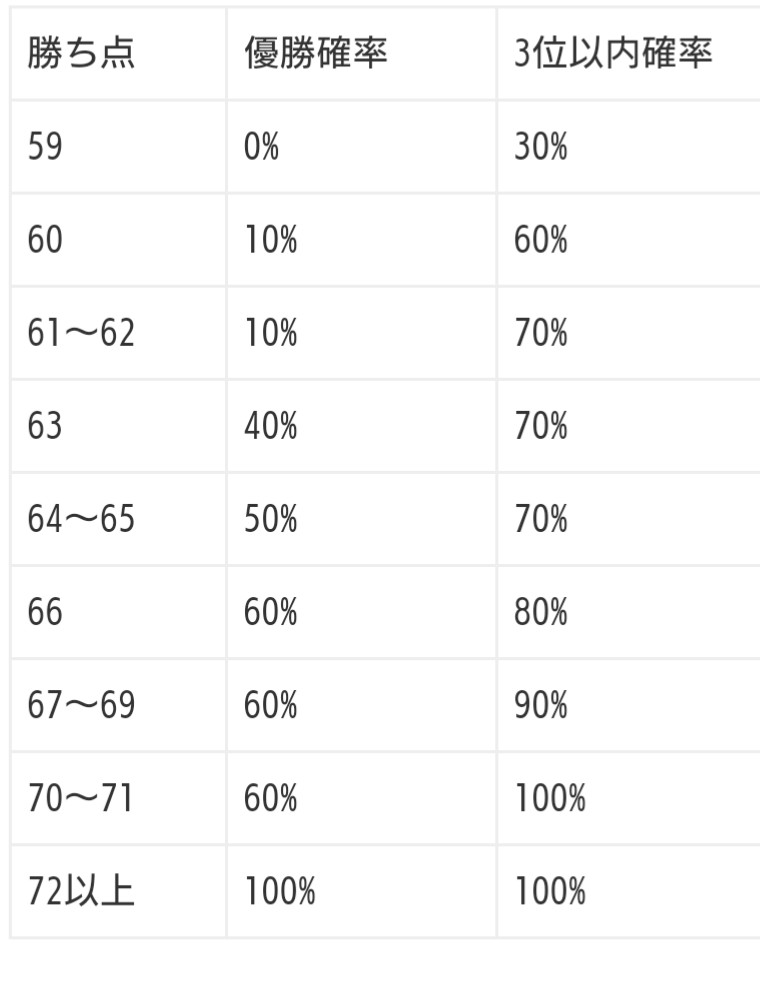Select 100% championship probability for 72以上
This screenshot has width=760, height=981.
coord(279,891)
